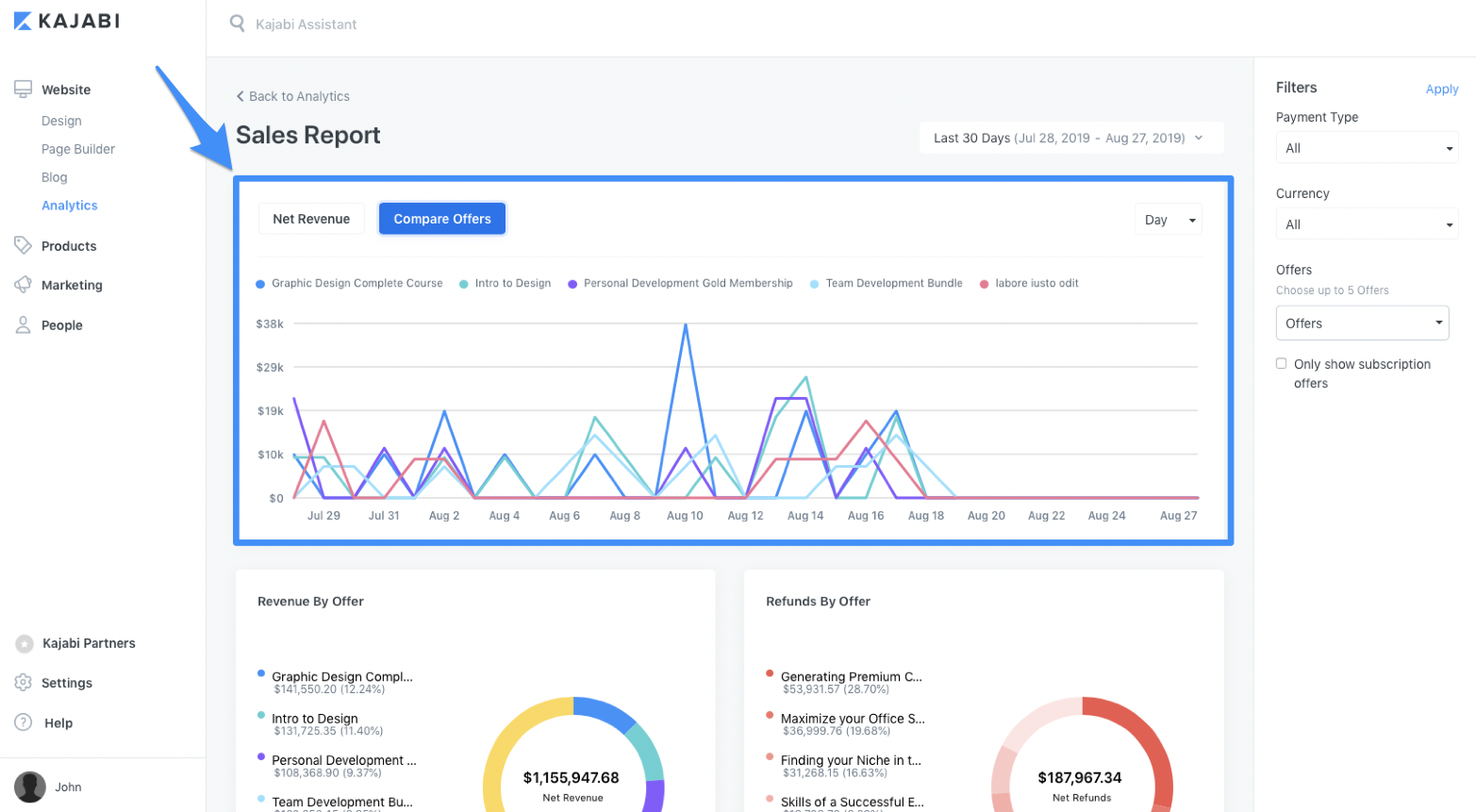Select Finding your Niche in t... refund entry
Viewport: 1476px width, 812px height.
tap(851, 760)
